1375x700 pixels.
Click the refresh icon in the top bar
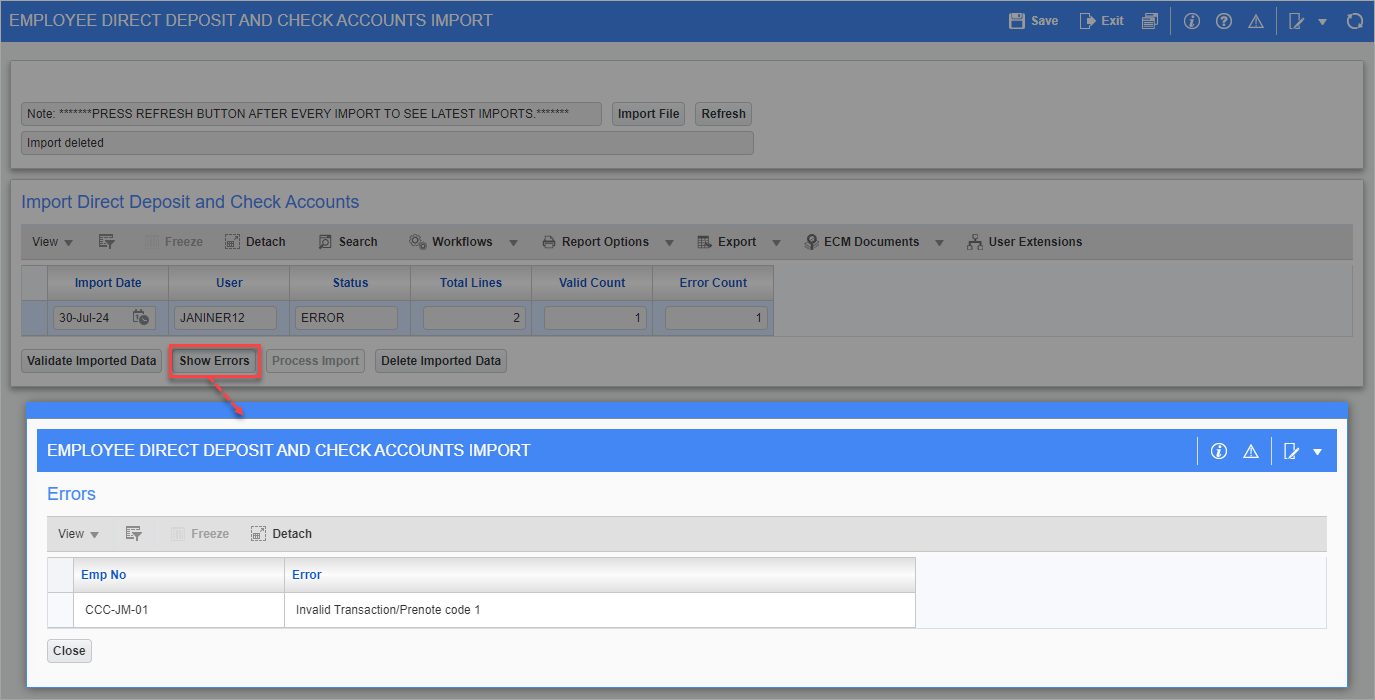[1356, 20]
